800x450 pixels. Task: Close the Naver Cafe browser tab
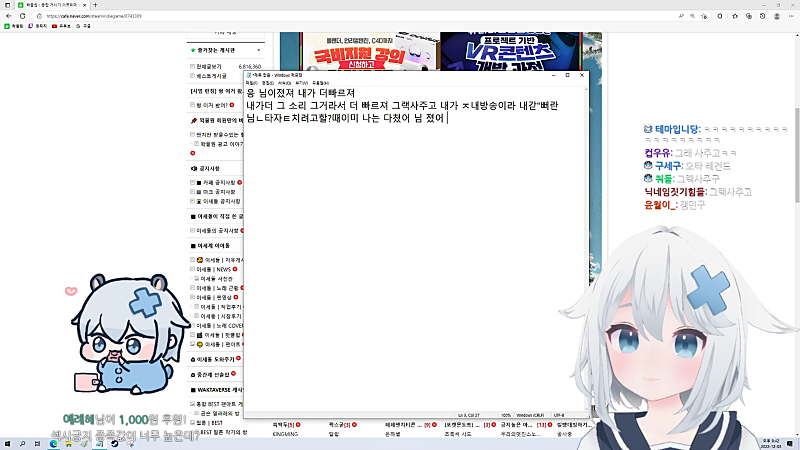pos(85,5)
